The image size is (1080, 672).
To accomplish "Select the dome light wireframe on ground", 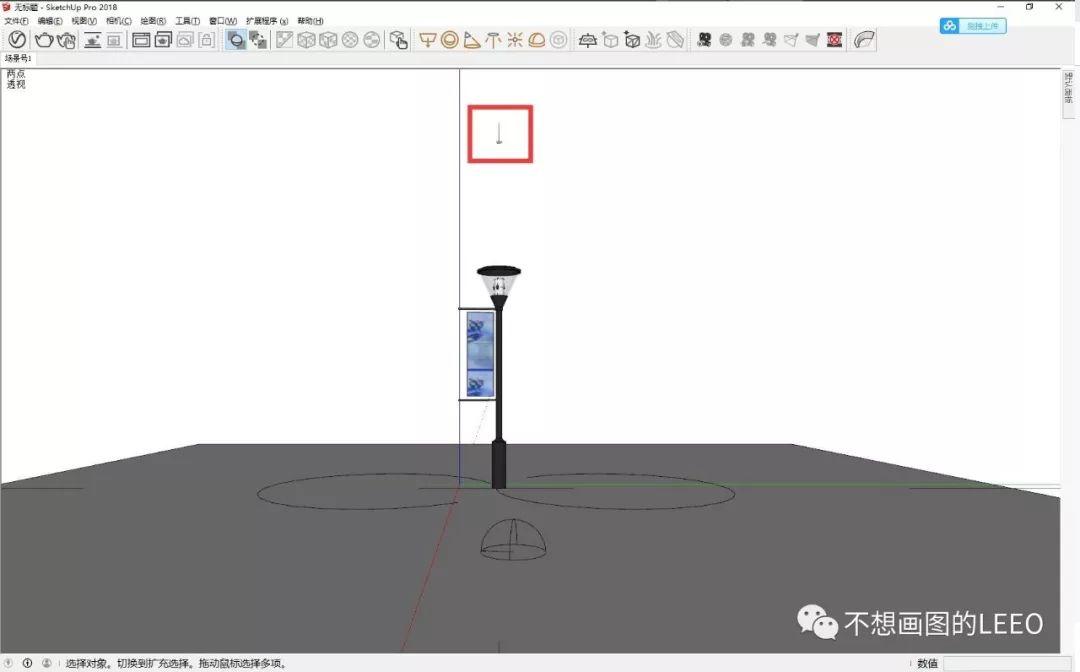I will click(x=513, y=540).
